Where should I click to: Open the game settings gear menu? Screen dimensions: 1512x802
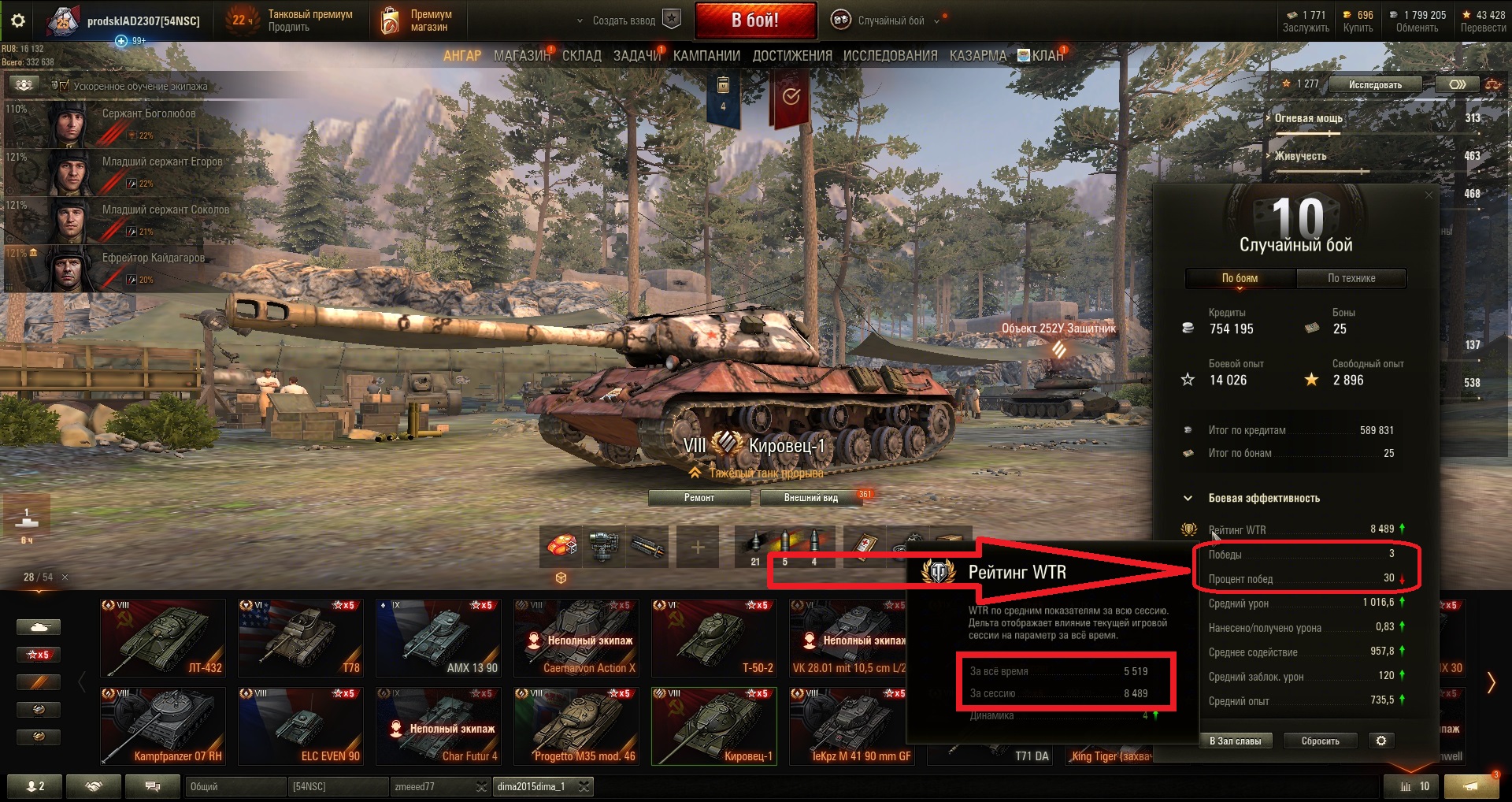(x=17, y=20)
